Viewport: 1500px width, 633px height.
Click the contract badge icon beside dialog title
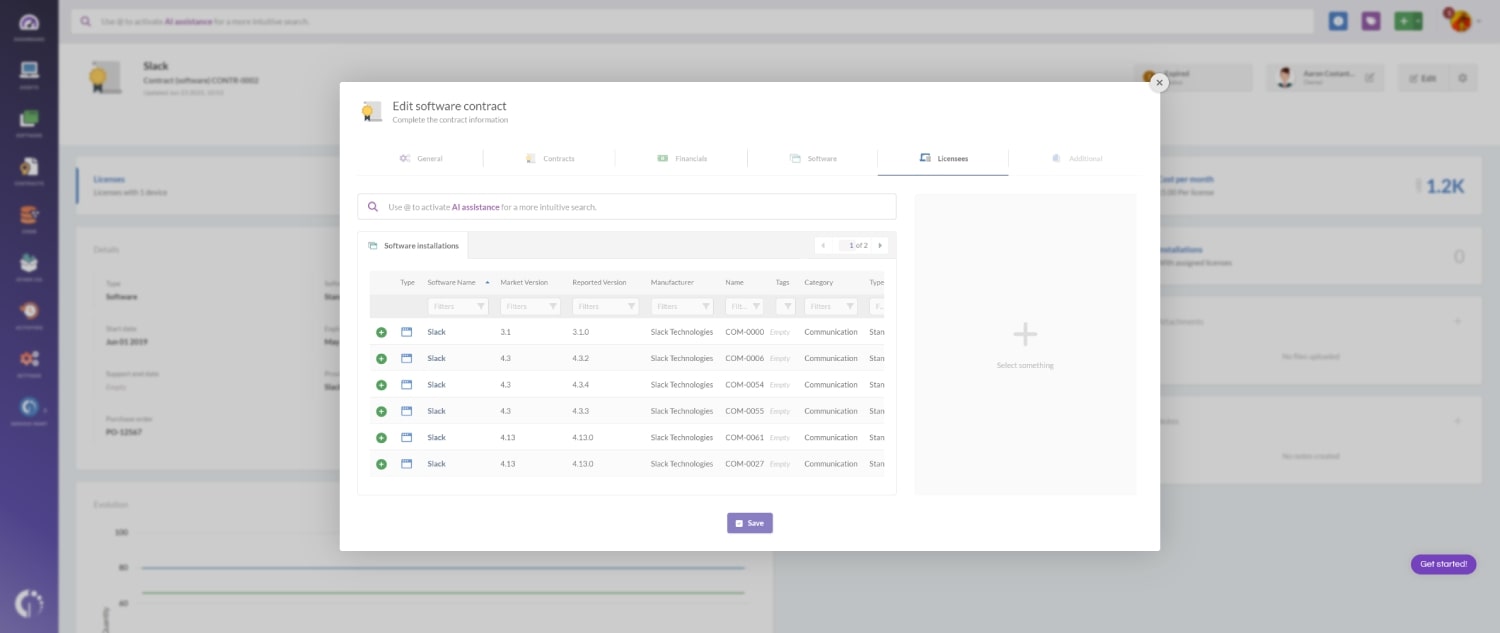coord(371,112)
